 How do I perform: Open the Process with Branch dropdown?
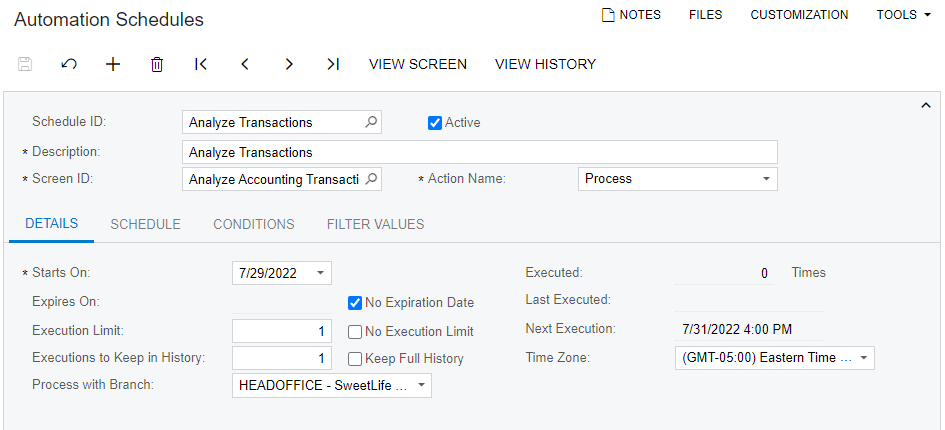pos(421,385)
